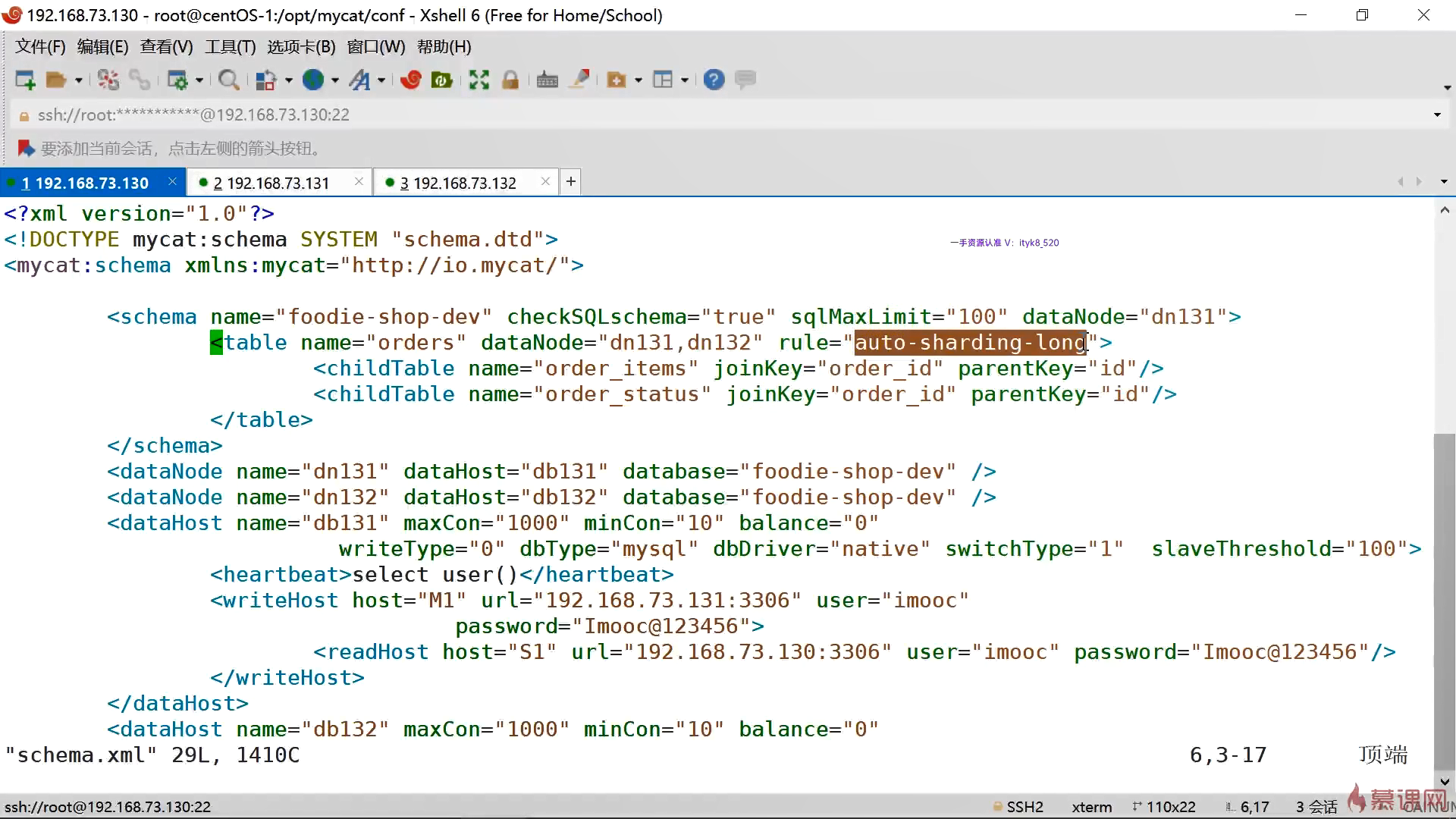This screenshot has width=1456, height=819.
Task: Click the New Session toolbar icon
Action: [24, 80]
